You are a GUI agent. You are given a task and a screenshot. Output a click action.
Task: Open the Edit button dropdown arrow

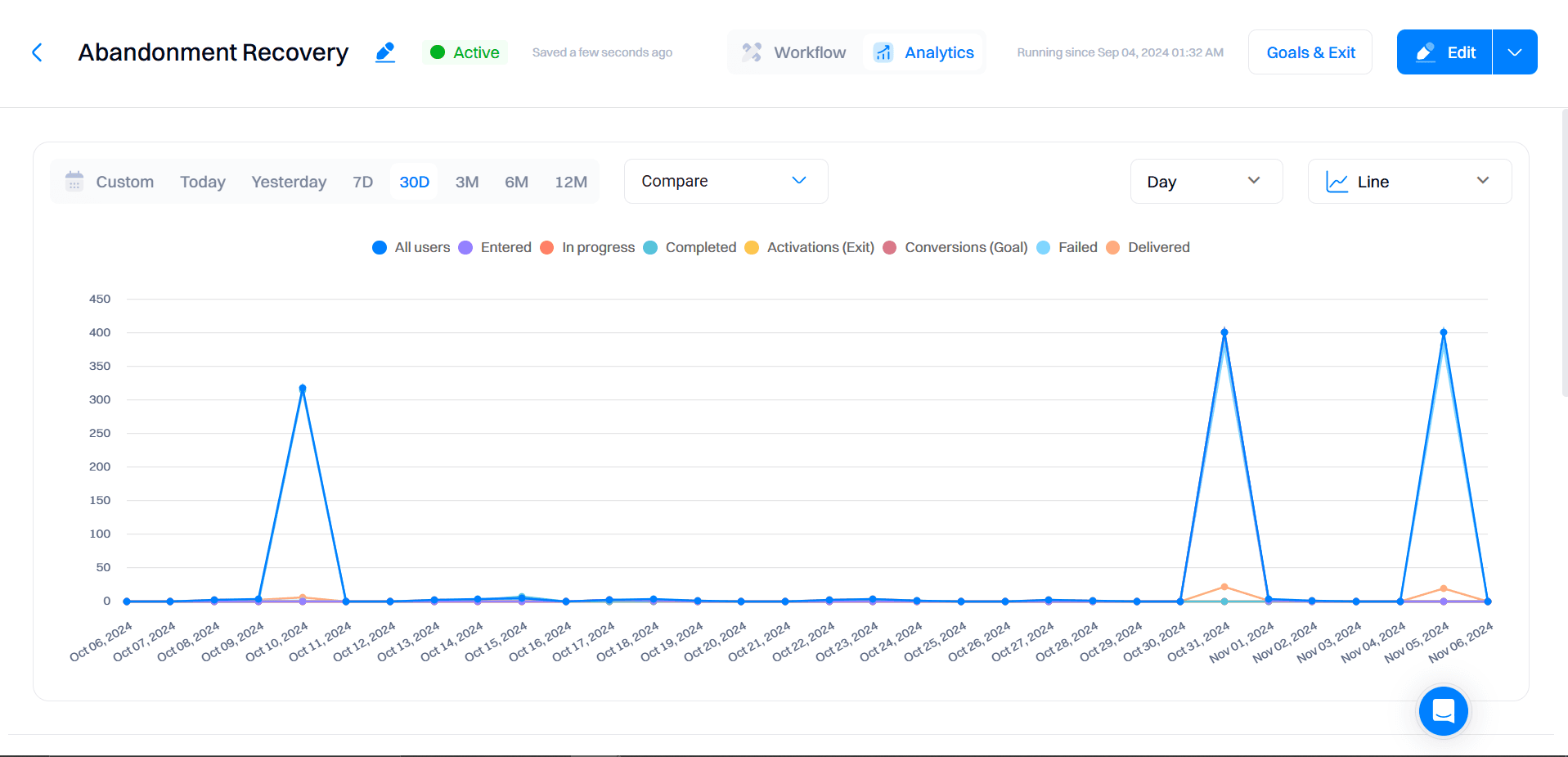tap(1515, 52)
